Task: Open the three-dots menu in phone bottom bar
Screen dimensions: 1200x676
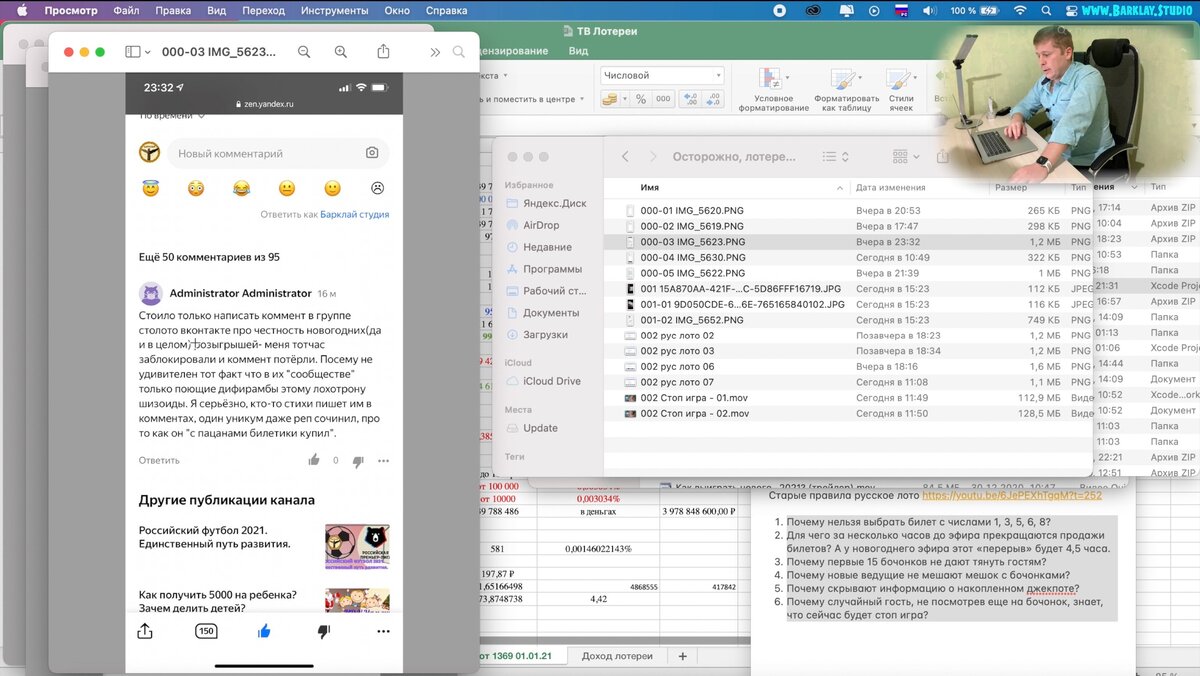Action: 383,632
